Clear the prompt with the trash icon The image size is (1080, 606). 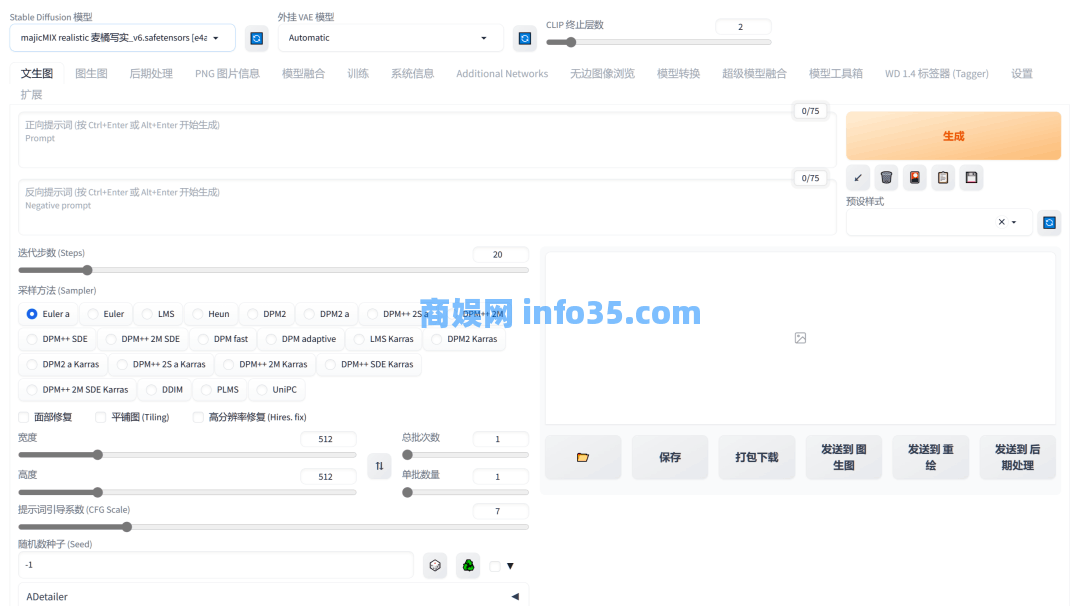pyautogui.click(x=886, y=178)
